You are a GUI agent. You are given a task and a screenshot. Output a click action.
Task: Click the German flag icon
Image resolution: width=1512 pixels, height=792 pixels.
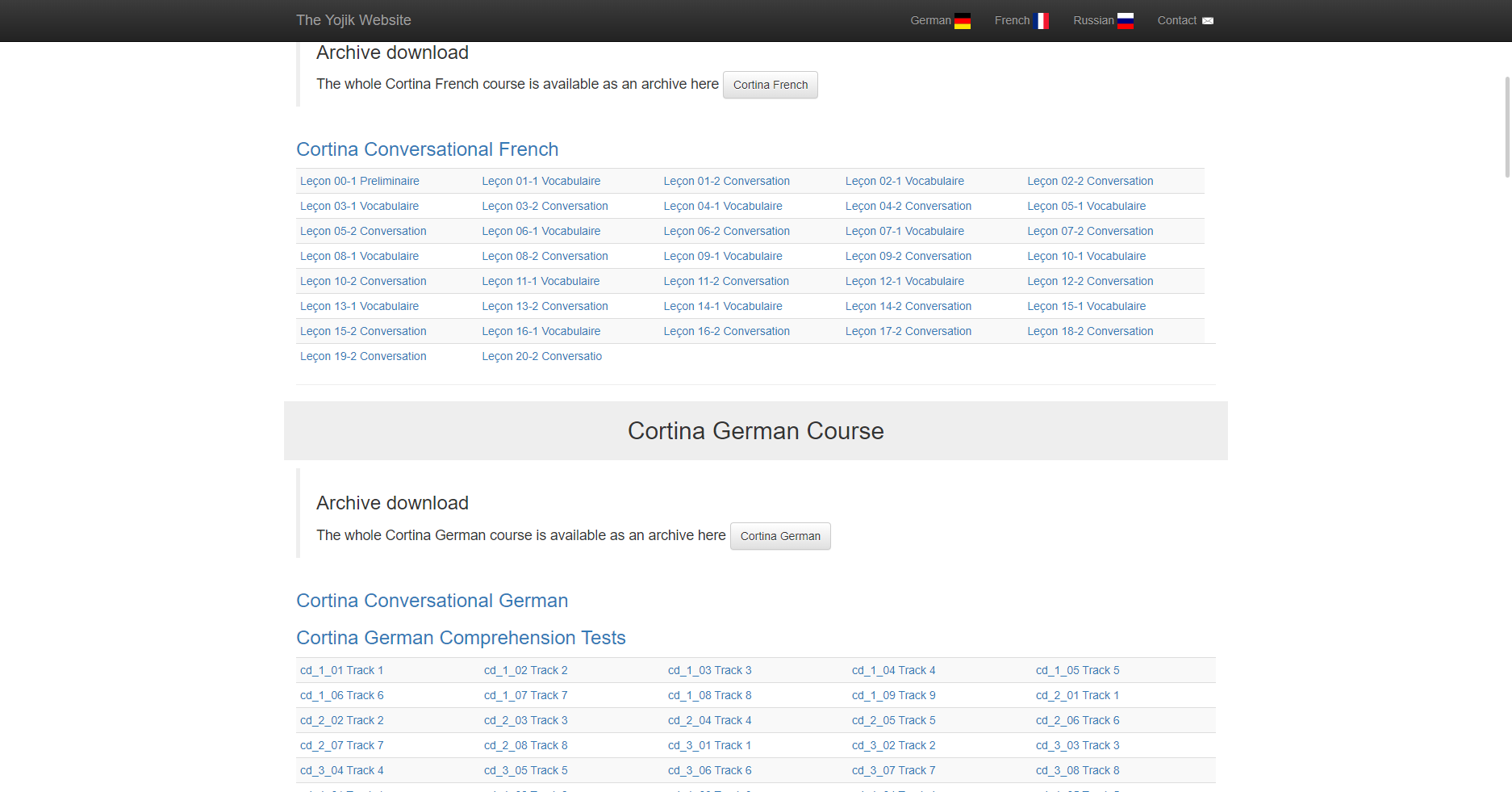click(963, 20)
